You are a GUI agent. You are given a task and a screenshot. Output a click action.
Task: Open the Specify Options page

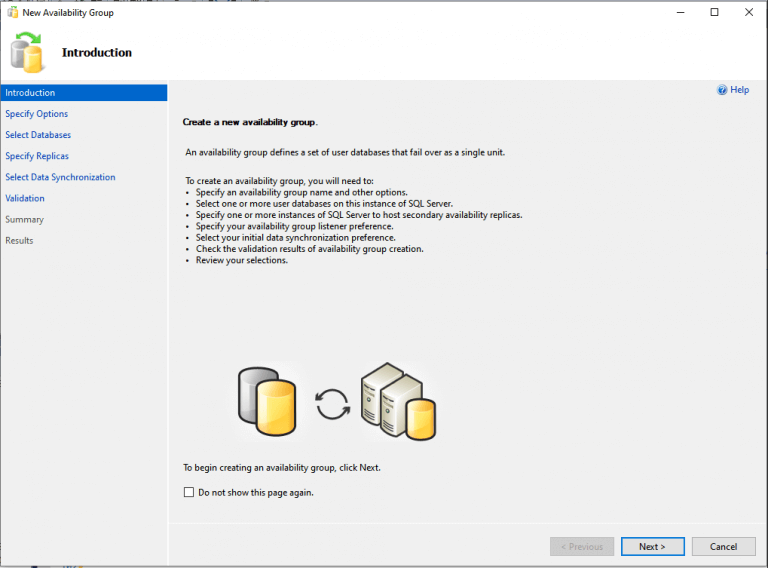[37, 114]
